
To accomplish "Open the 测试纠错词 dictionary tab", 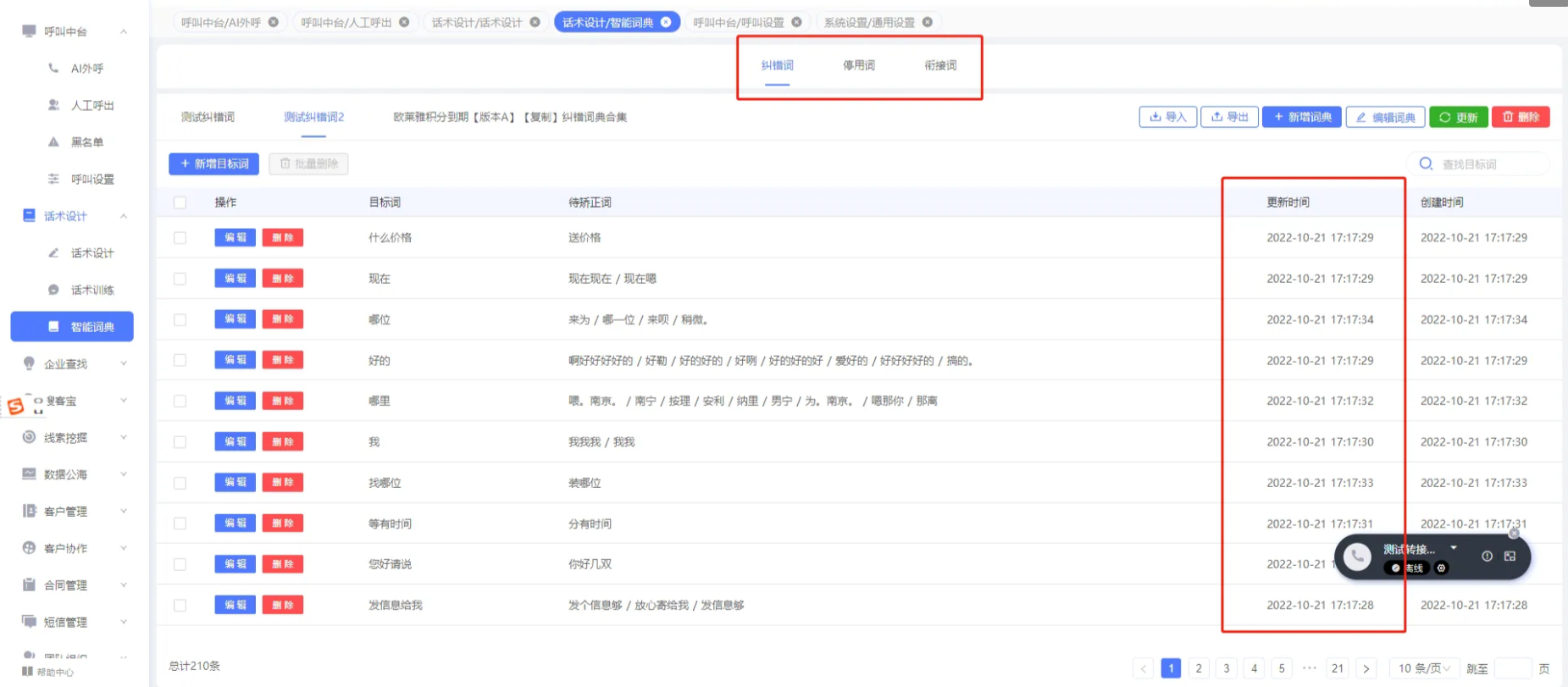I will coord(208,117).
